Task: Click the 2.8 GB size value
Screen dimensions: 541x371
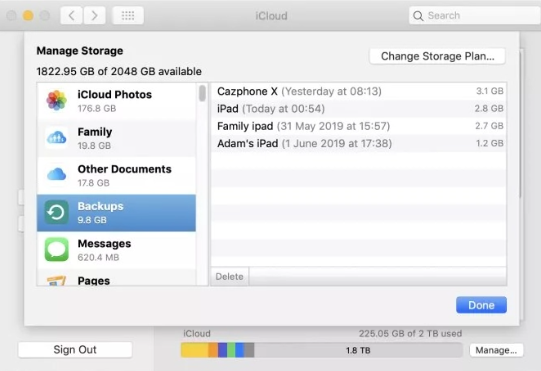Action: coord(489,108)
